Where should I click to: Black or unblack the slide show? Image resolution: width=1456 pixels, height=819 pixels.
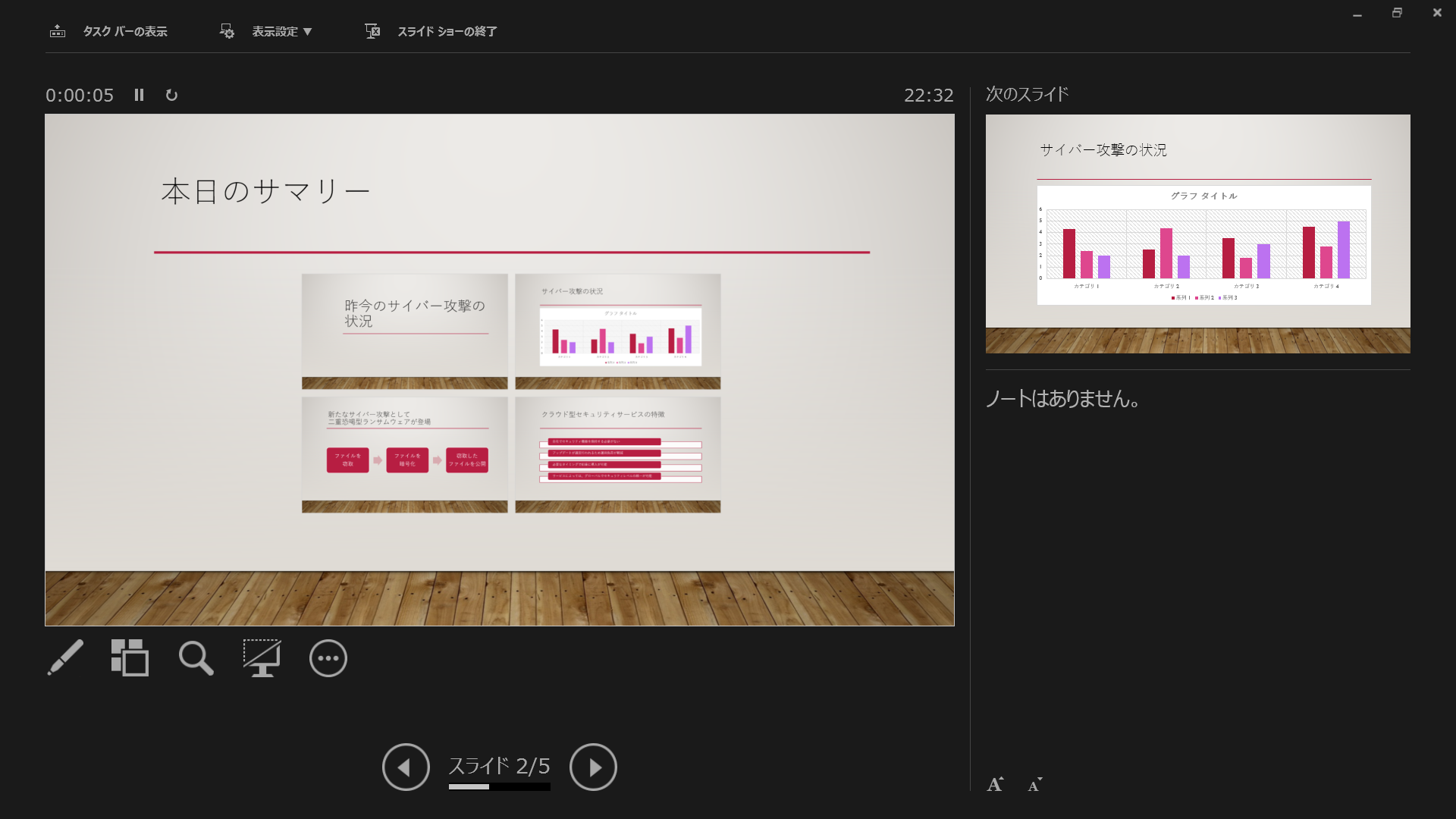[x=261, y=658]
